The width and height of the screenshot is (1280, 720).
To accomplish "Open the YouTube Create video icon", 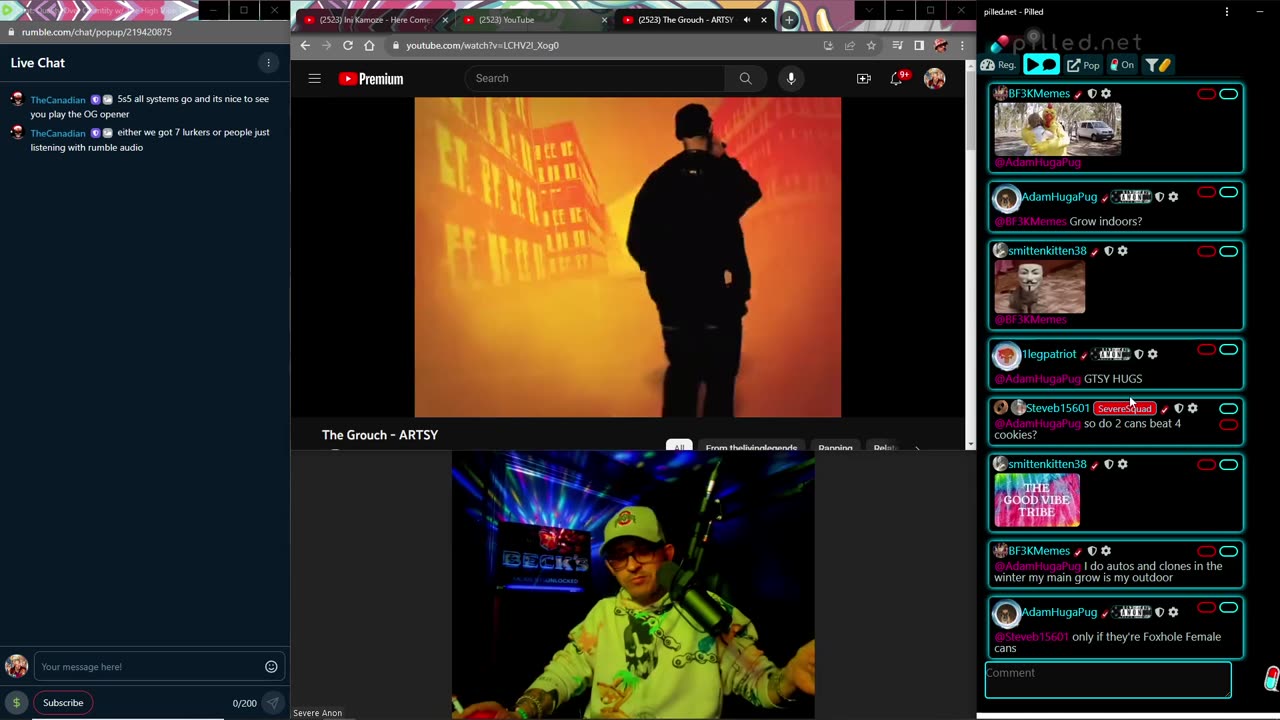I will [863, 78].
